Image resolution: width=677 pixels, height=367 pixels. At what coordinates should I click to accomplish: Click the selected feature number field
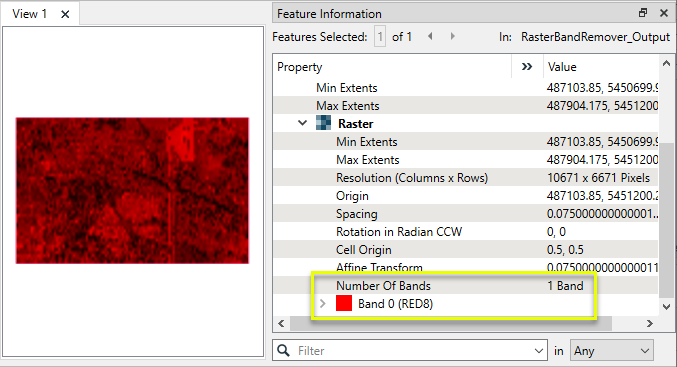(x=380, y=37)
